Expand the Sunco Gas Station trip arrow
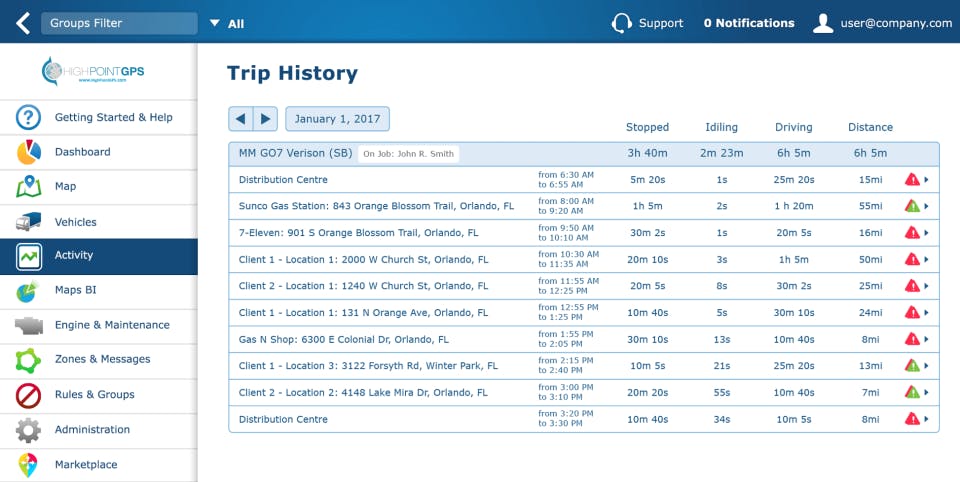This screenshot has width=960, height=482. coord(926,206)
